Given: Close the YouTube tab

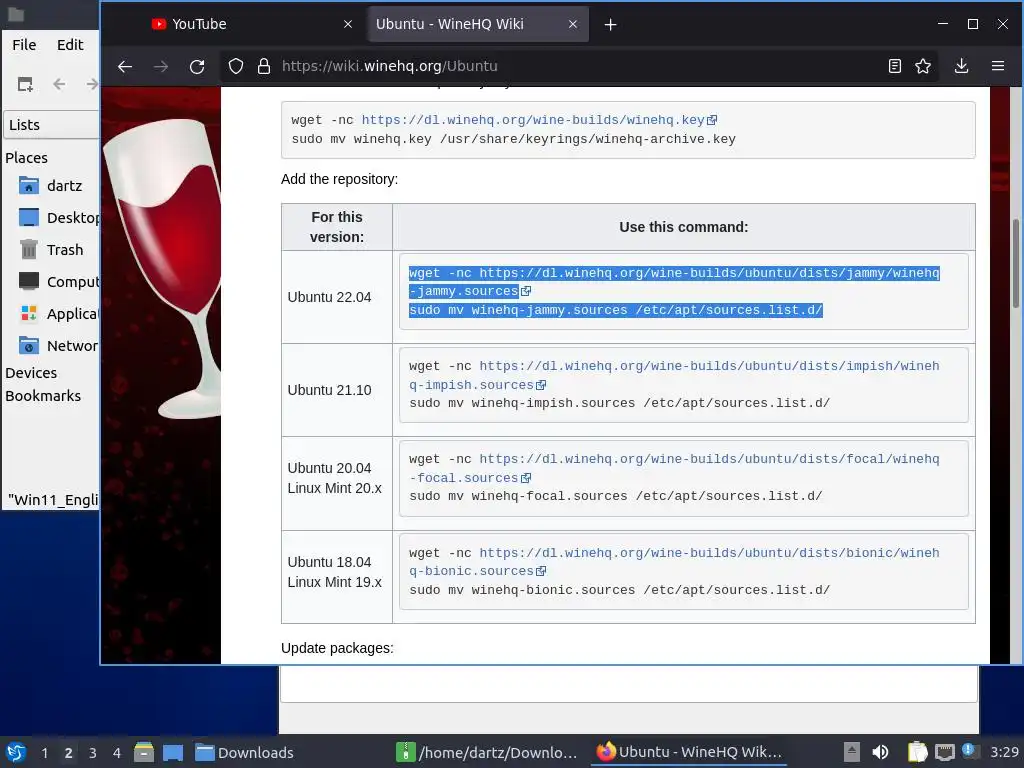Looking at the screenshot, I should (x=348, y=24).
